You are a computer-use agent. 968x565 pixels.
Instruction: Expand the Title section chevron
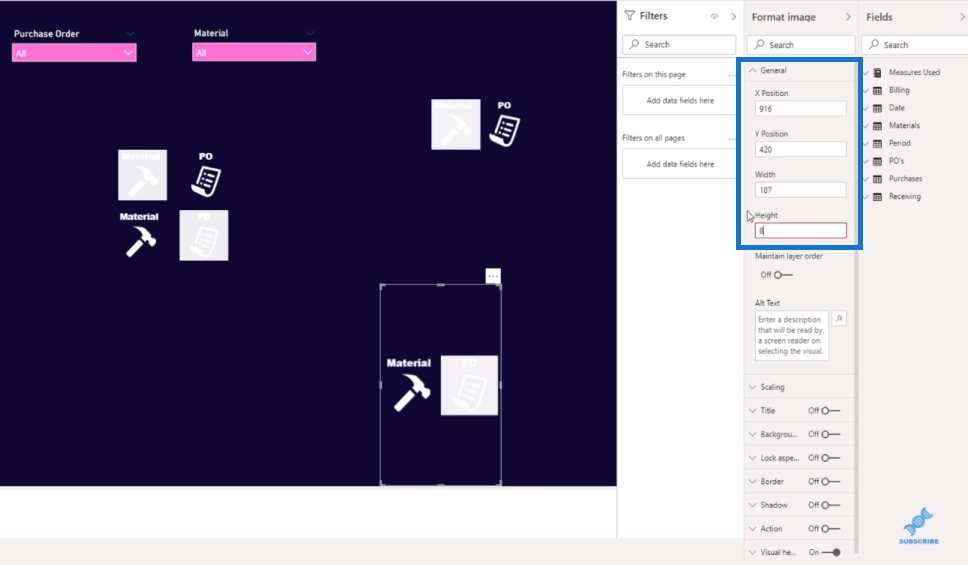click(753, 411)
